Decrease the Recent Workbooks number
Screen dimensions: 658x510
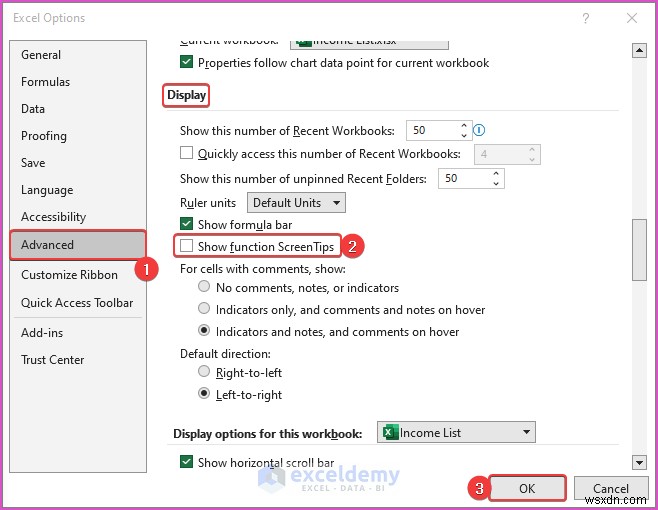click(464, 135)
